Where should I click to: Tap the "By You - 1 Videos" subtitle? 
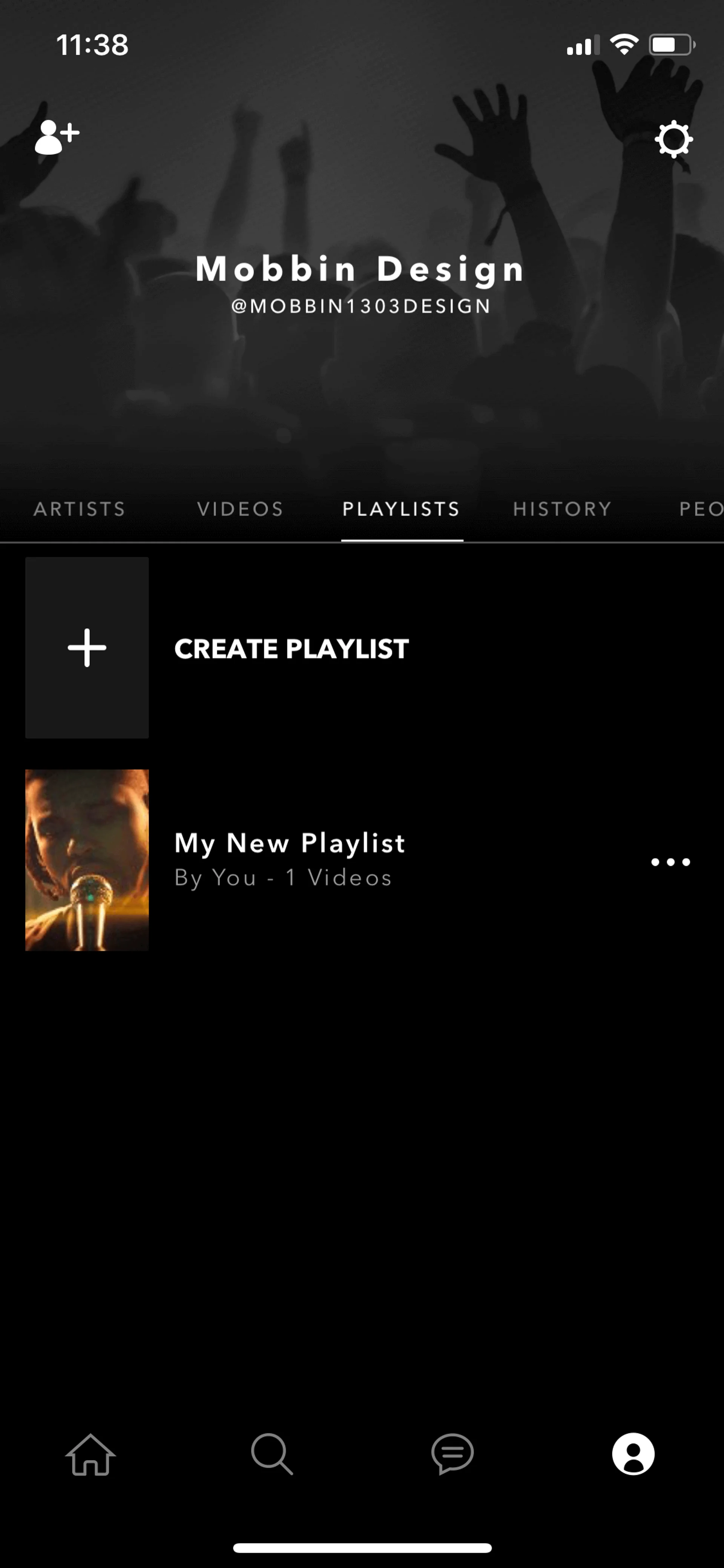pos(283,878)
